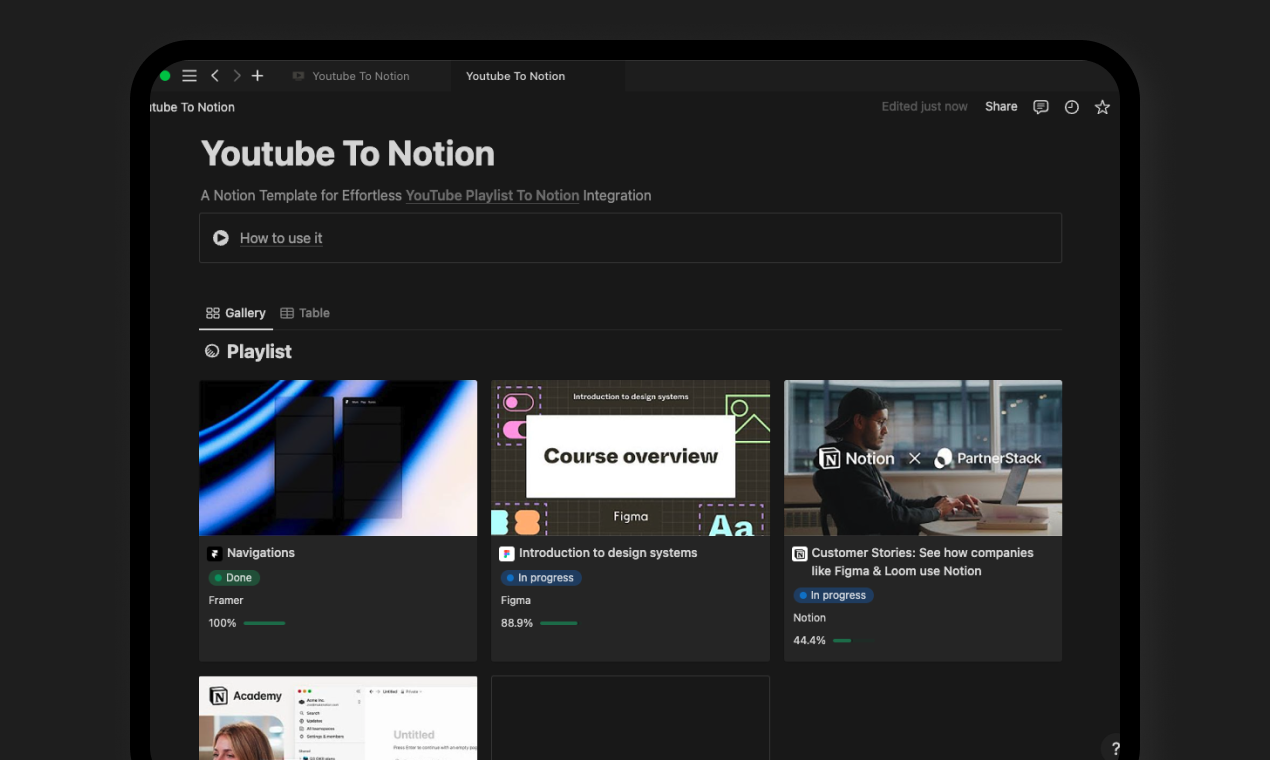
Task: Click the Figma label under In progress
Action: (x=516, y=600)
